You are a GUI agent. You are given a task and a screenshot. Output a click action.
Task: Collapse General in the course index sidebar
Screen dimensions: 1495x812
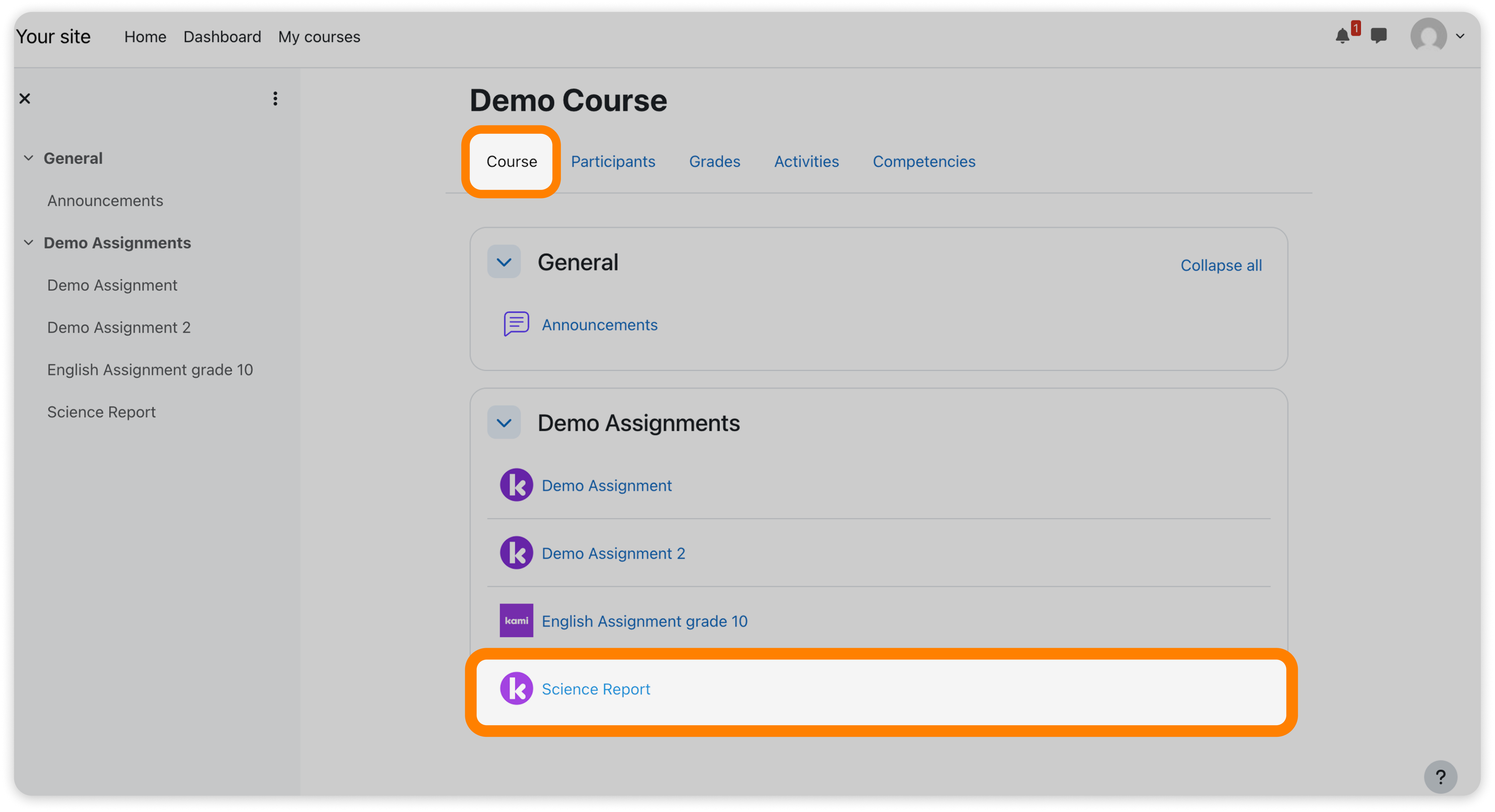(x=28, y=158)
